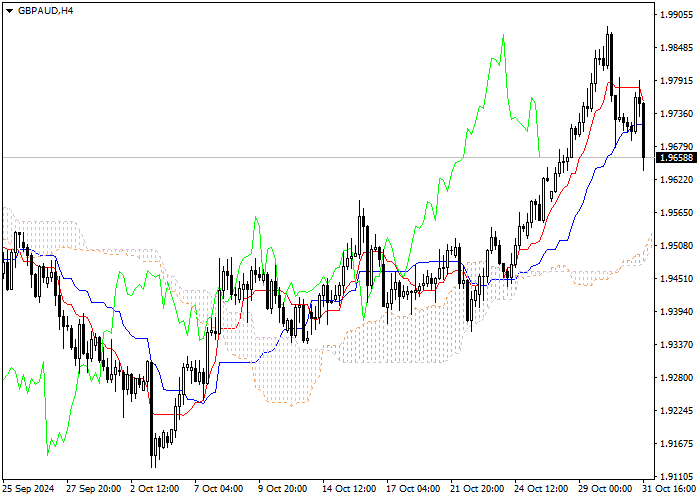Select the GBPAUD,H4 chart title label
The image size is (700, 500).
[x=45, y=11]
